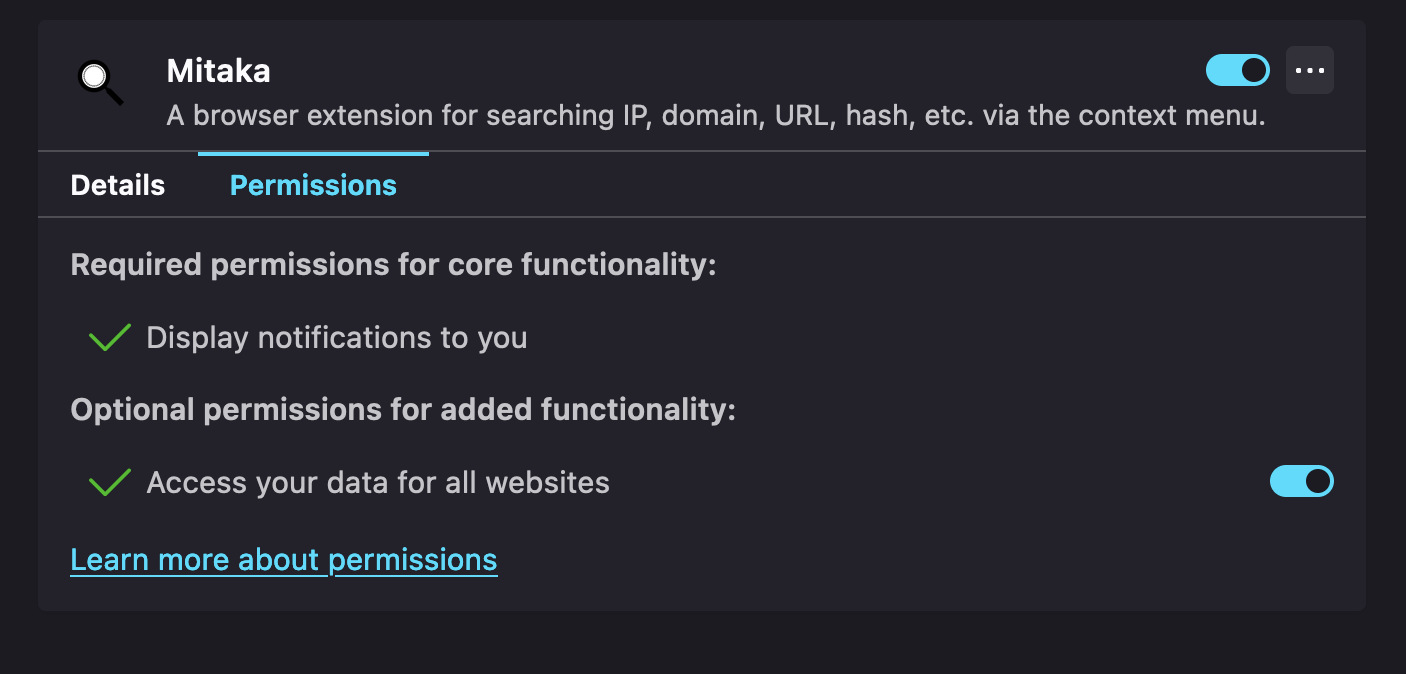Screen dimensions: 1406x674
Task: Select the Display notifications permission entry
Action: click(x=337, y=337)
